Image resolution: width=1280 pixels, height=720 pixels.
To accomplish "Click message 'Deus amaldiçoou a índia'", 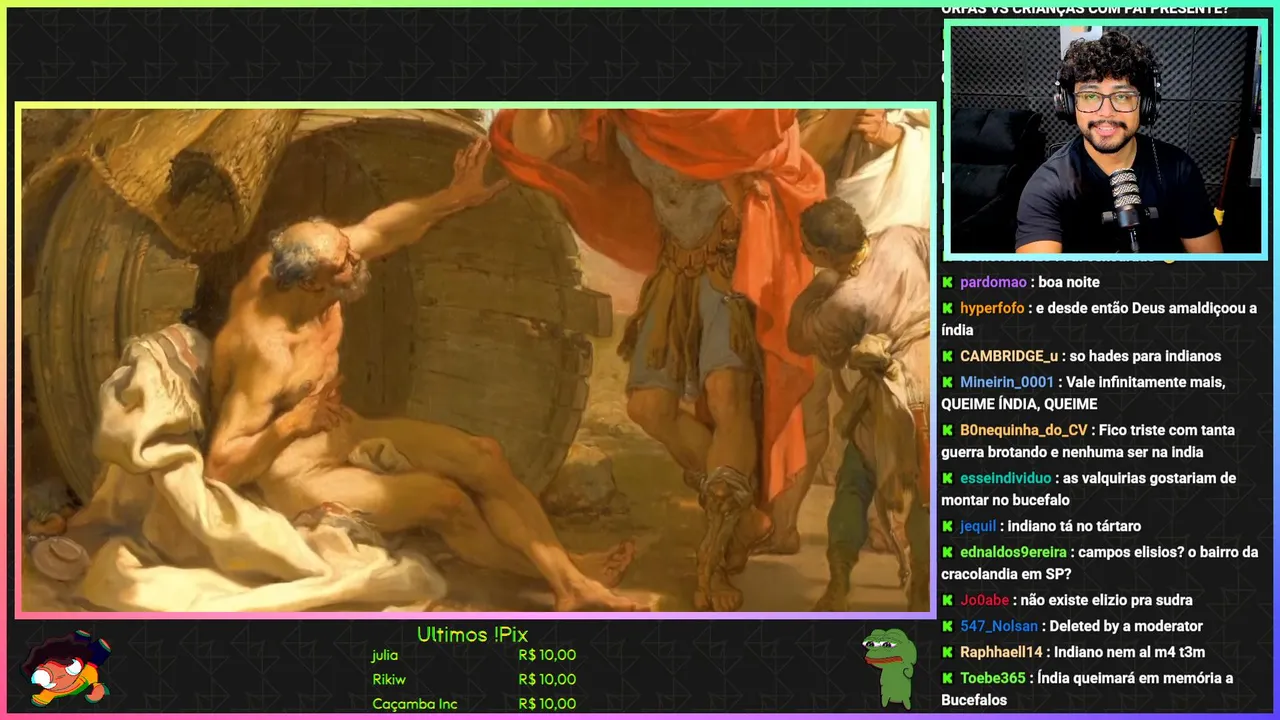I will coord(1099,320).
